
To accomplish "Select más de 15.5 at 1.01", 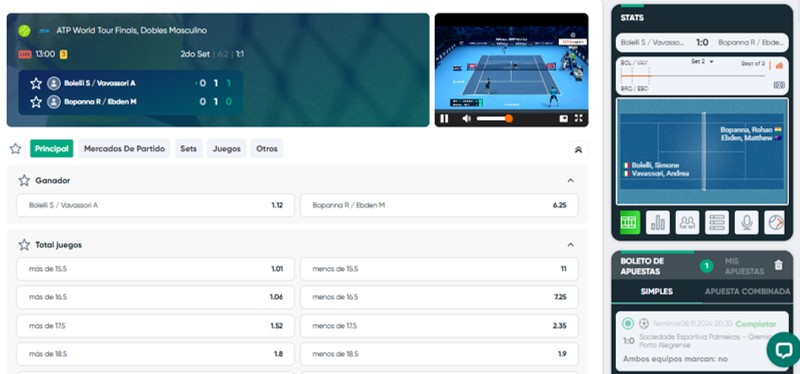I will point(156,269).
